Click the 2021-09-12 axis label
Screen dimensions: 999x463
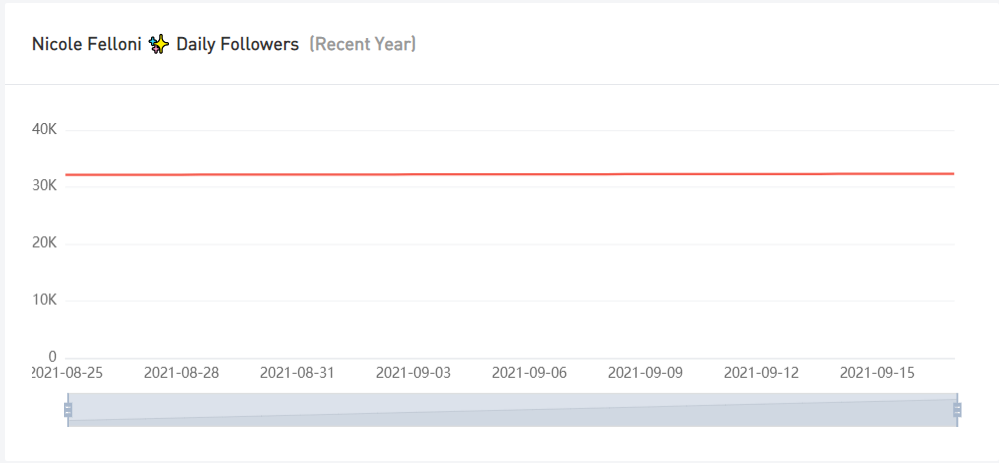(761, 373)
